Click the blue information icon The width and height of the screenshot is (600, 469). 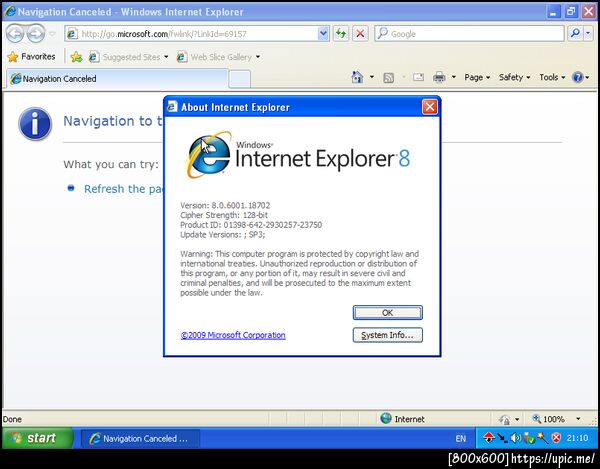[35, 124]
